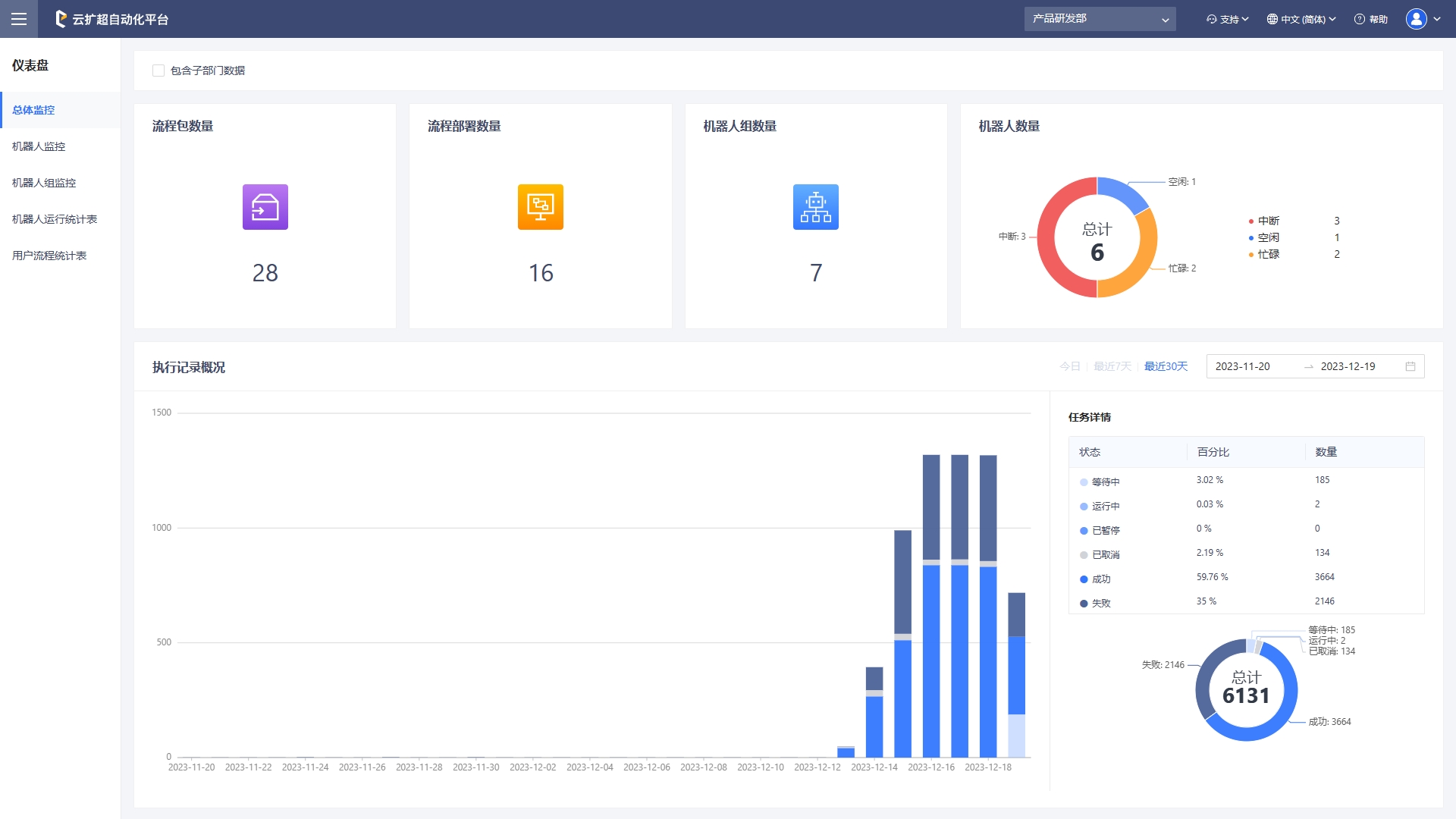Click the 总计 6131 center label
1456x819 pixels.
pos(1246,688)
